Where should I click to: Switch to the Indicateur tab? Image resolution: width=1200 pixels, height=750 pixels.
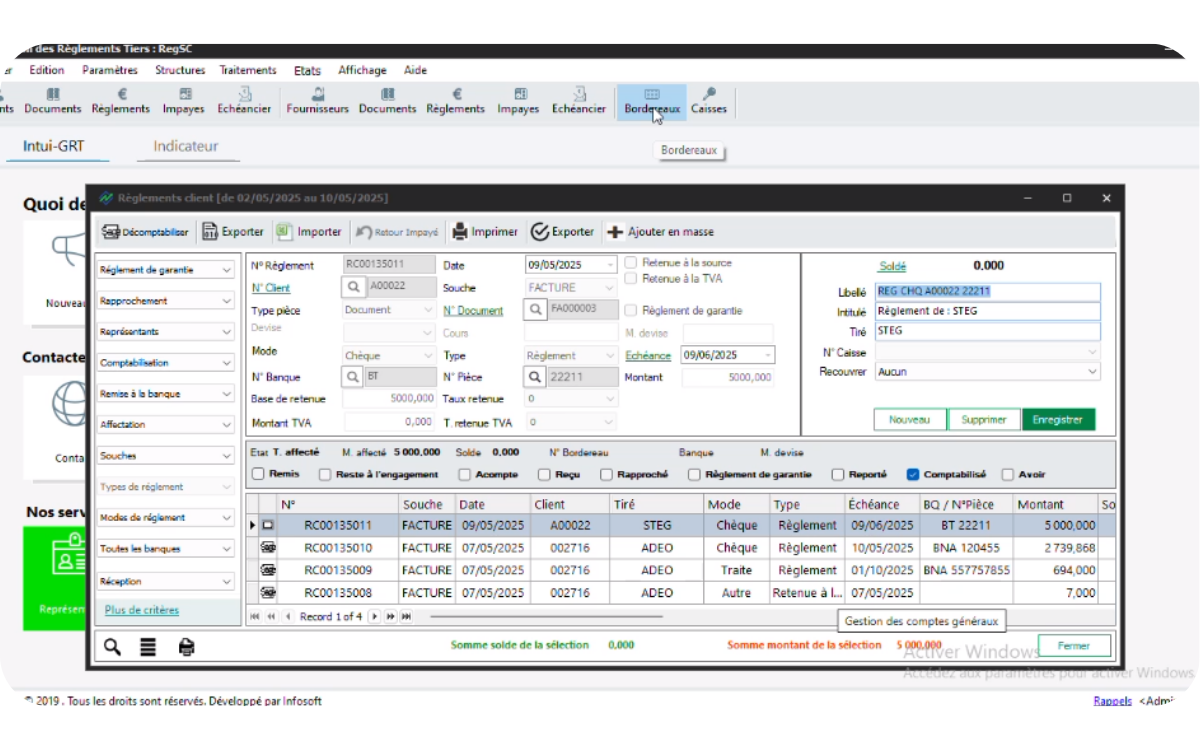pyautogui.click(x=185, y=147)
